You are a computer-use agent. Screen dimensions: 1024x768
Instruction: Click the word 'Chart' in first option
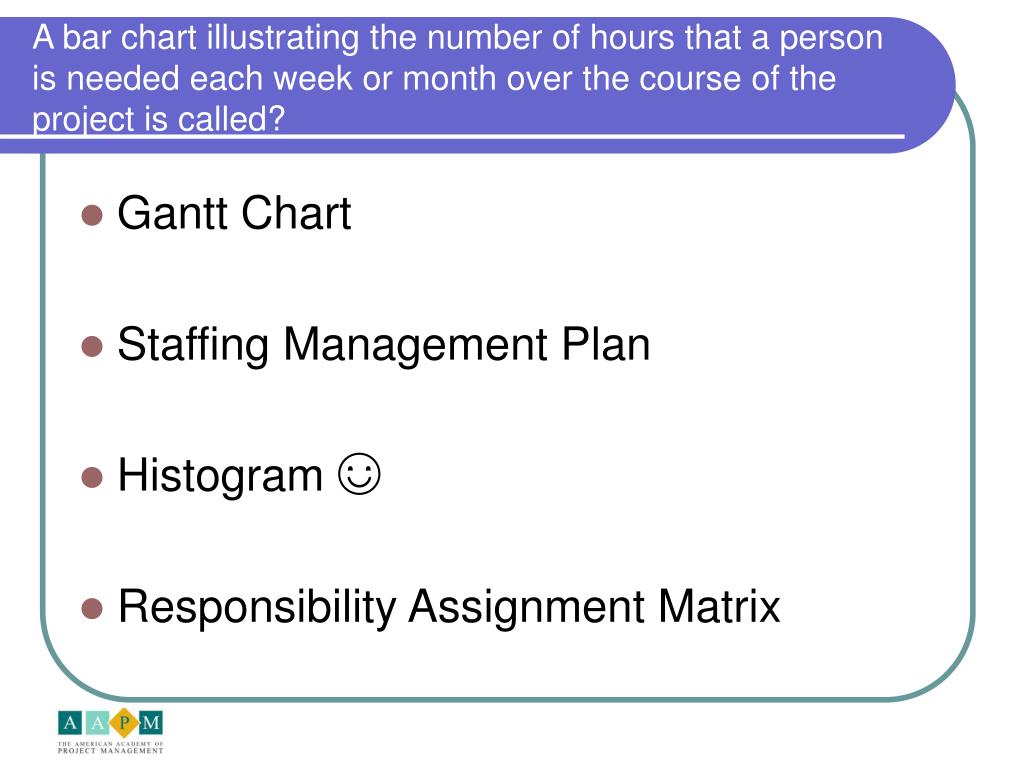click(296, 213)
